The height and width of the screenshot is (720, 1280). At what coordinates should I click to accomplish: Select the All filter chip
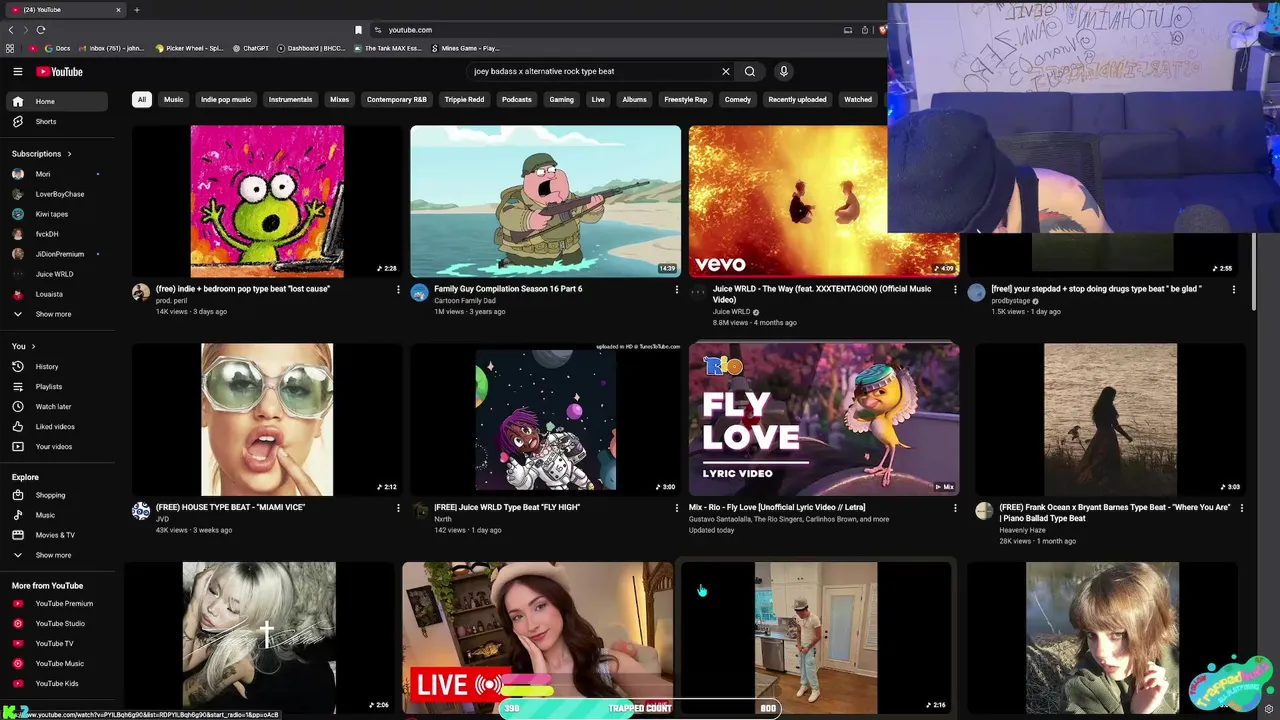[x=142, y=99]
